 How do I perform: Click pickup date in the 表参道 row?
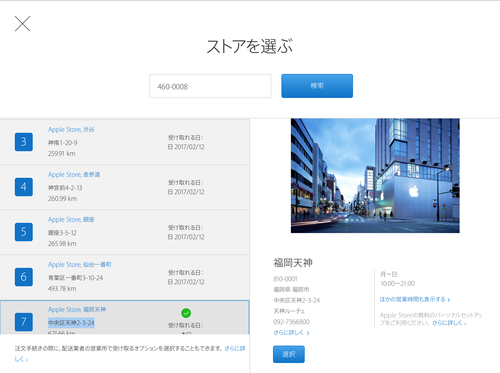point(186,192)
